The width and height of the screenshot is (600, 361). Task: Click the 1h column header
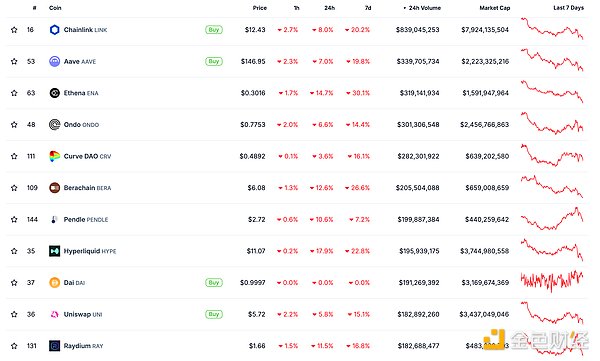coord(297,8)
